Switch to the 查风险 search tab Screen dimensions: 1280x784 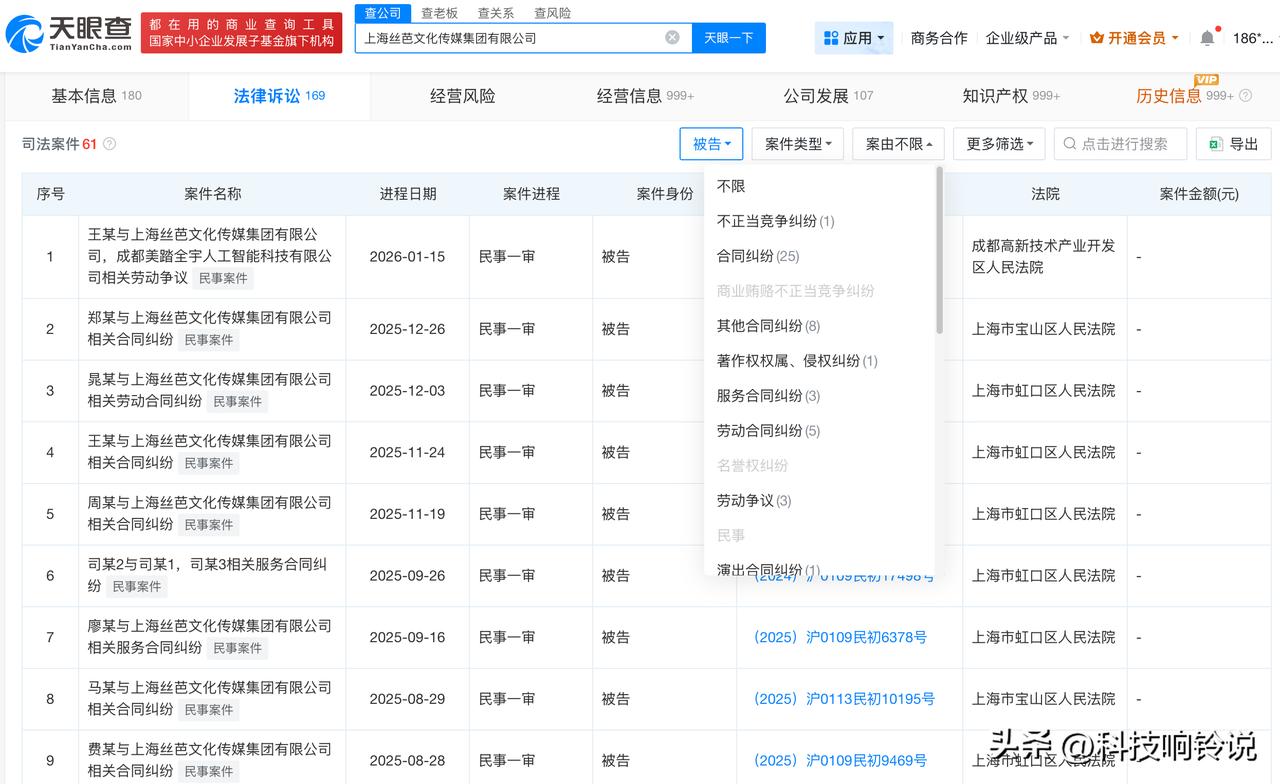pyautogui.click(x=552, y=13)
